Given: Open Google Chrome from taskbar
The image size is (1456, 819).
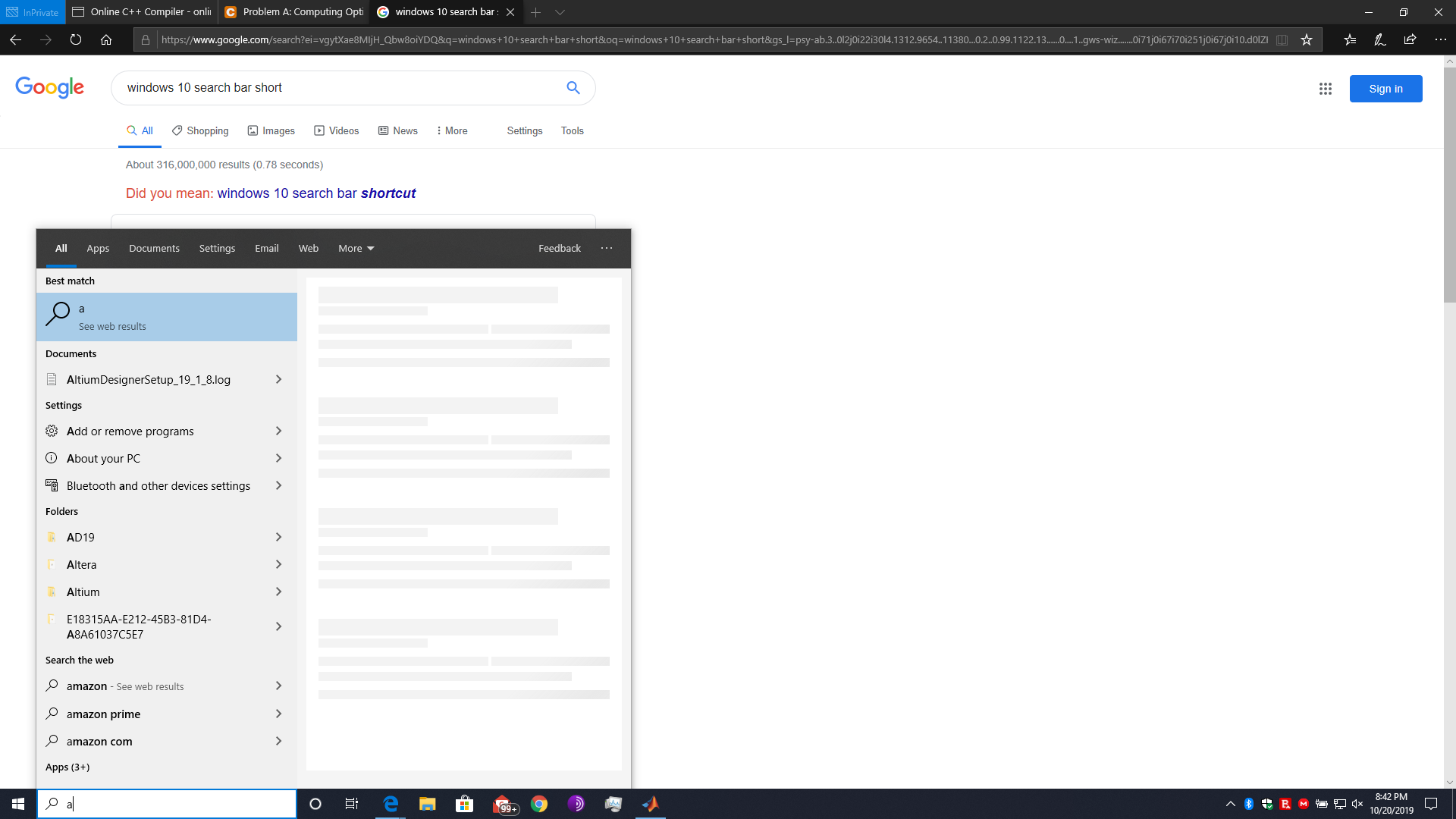Looking at the screenshot, I should [539, 804].
